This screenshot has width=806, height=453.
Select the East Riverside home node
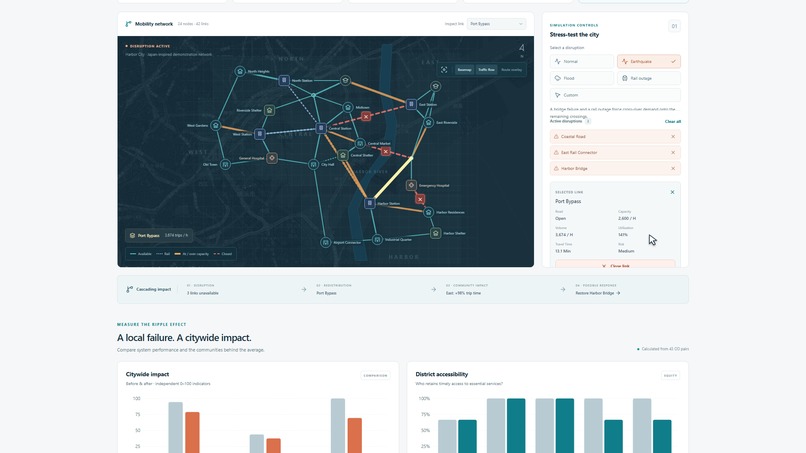pyautogui.click(x=428, y=122)
